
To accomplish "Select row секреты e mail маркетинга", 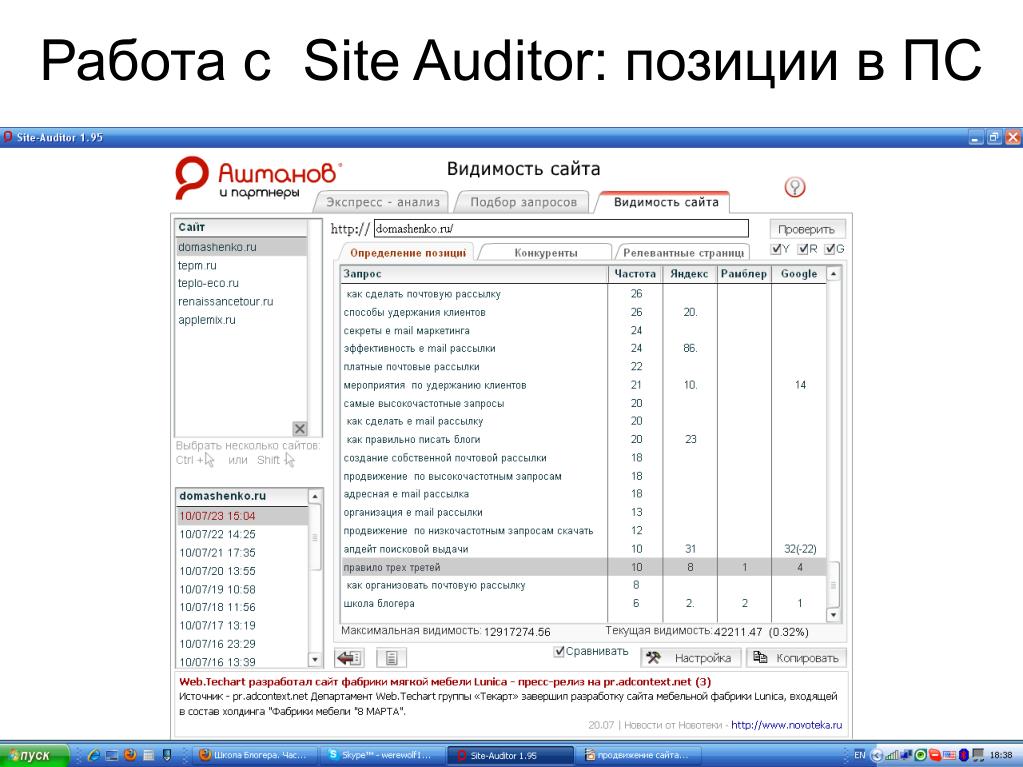I will point(583,331).
